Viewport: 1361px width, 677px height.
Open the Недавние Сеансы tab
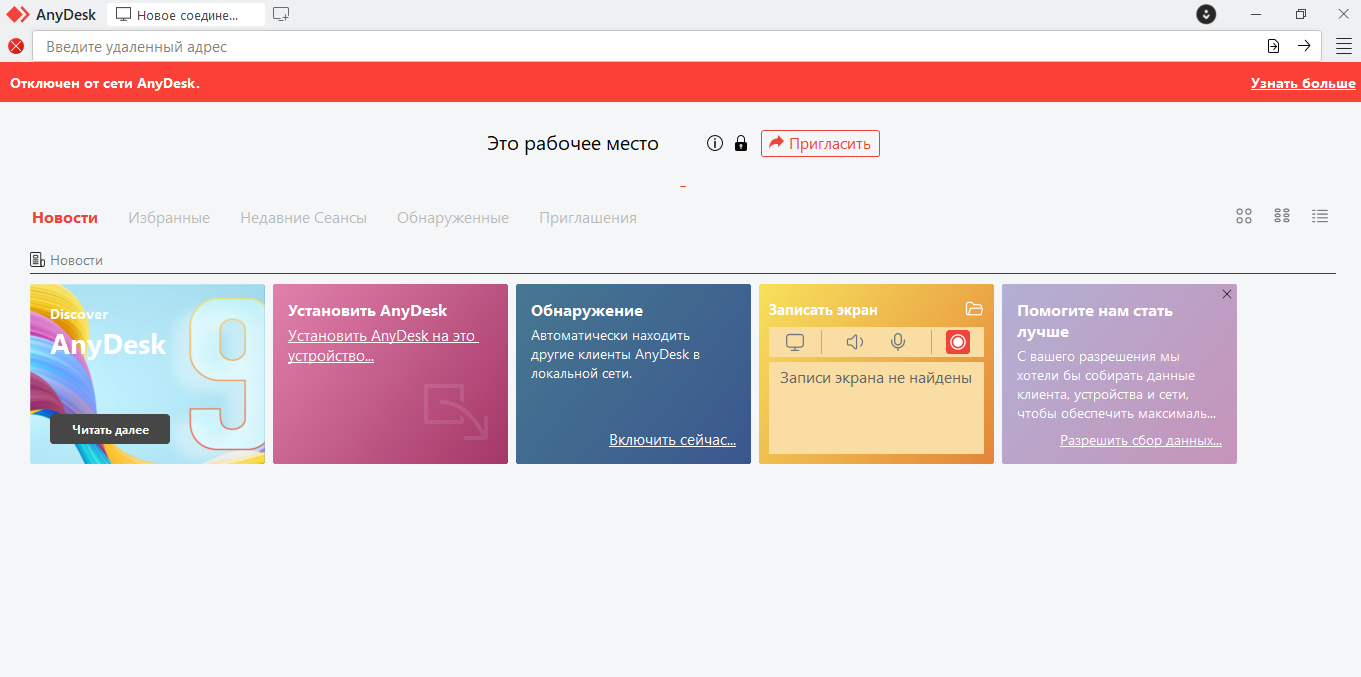click(x=303, y=217)
